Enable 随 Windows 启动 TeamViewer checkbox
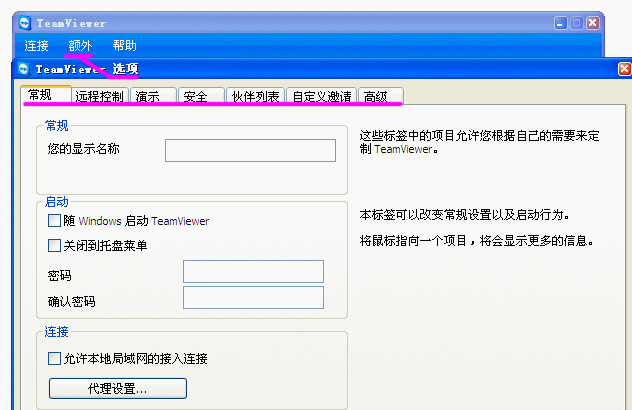 (x=54, y=221)
